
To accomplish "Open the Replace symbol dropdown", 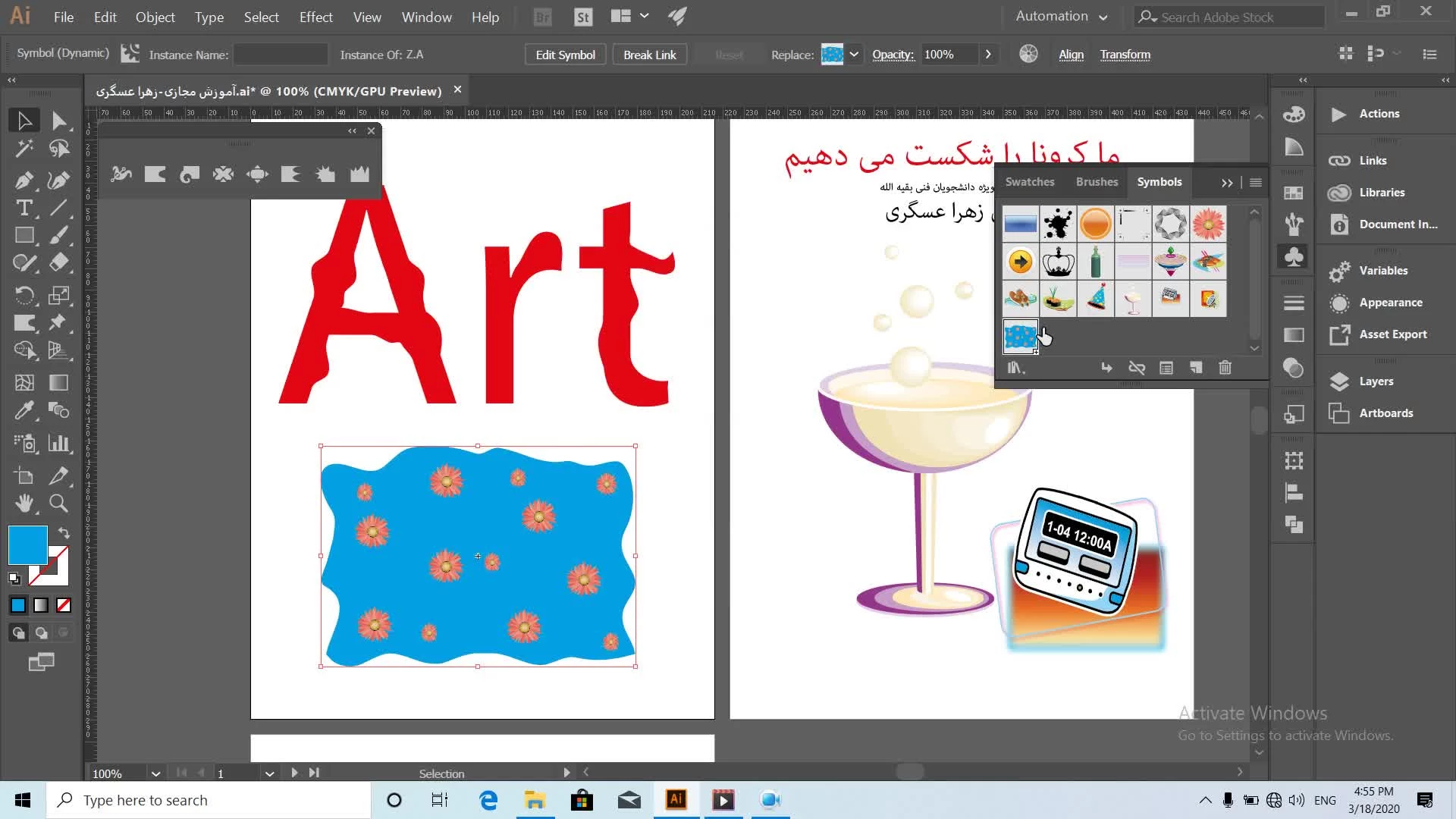I will [854, 55].
